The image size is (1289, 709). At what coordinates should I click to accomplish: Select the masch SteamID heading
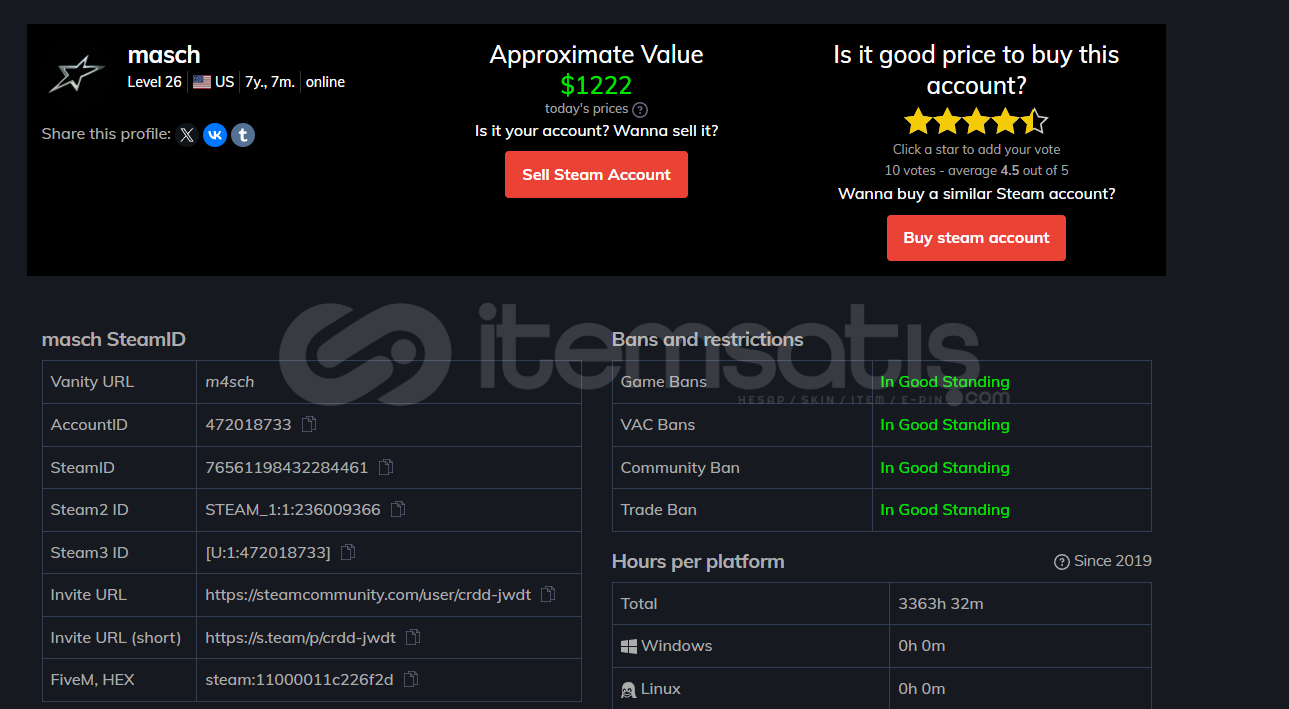(x=114, y=340)
